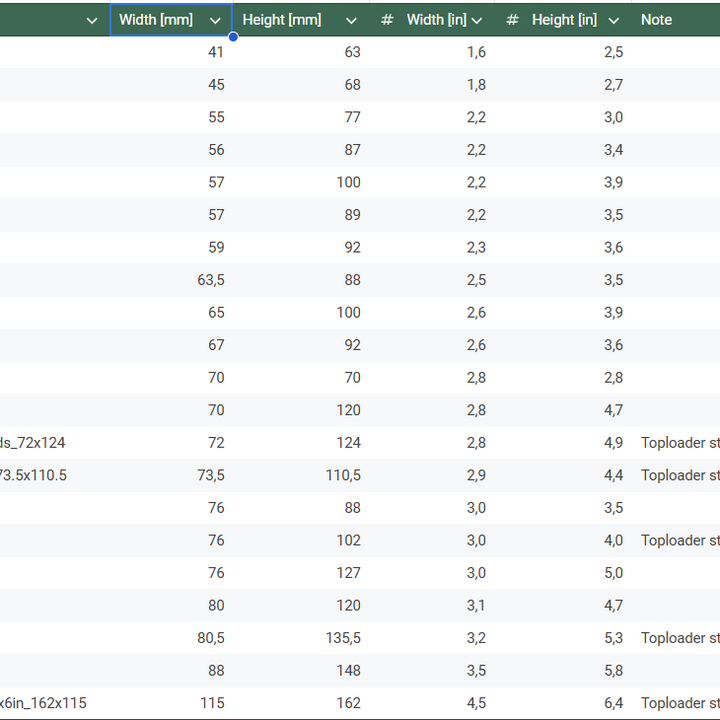Open the leftmost column's dropdown chevron
The width and height of the screenshot is (720, 720).
point(92,20)
